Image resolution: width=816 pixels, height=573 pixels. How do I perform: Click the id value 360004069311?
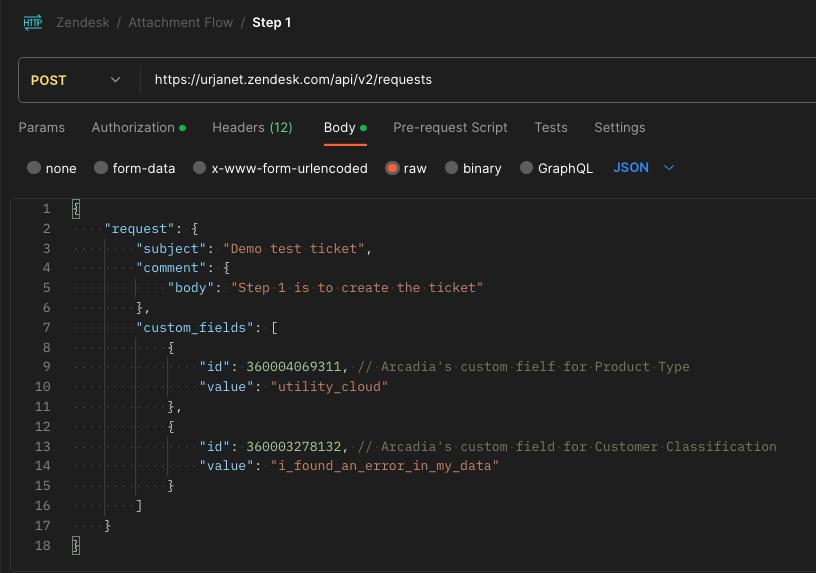[294, 367]
